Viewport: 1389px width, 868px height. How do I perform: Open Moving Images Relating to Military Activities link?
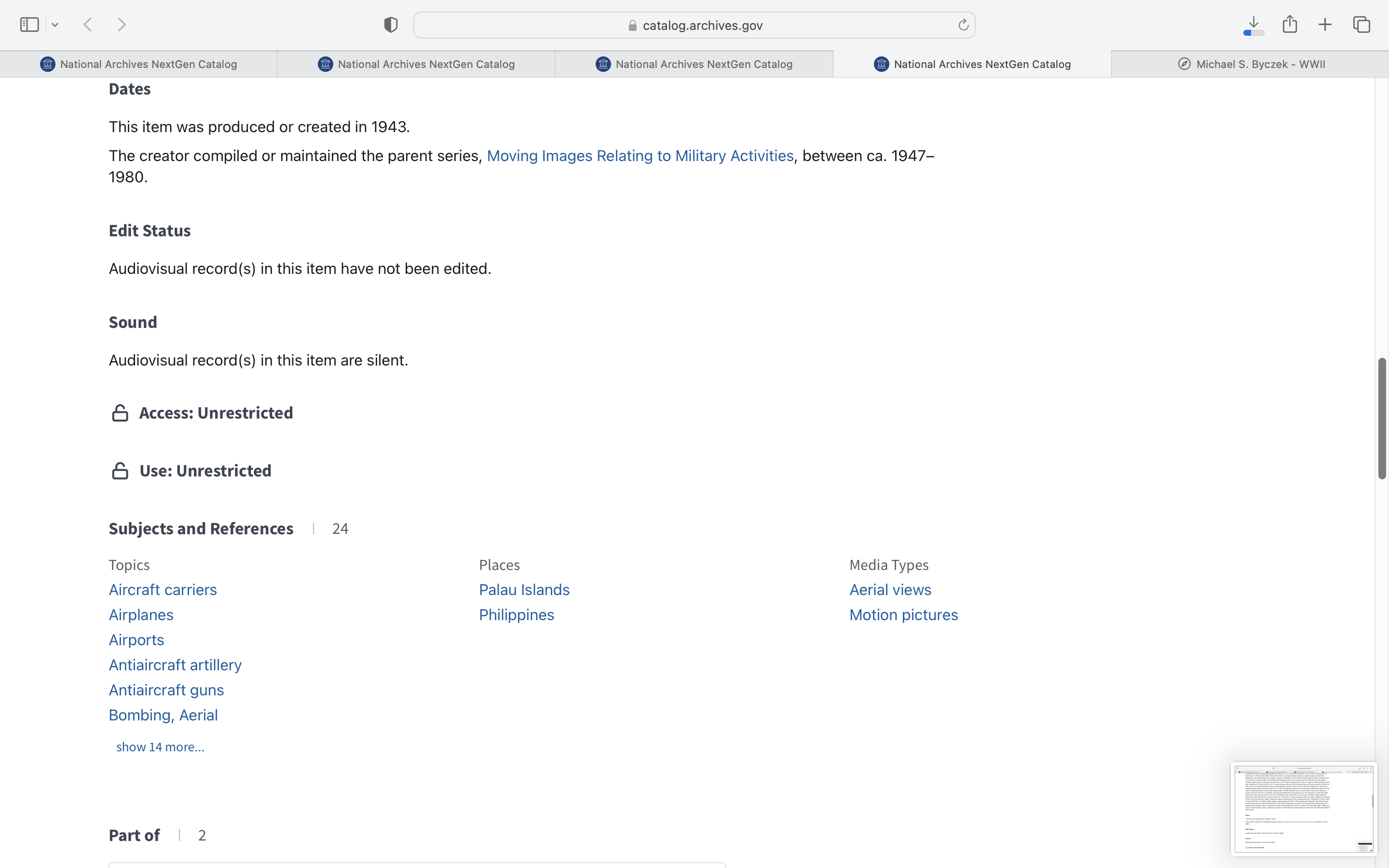click(640, 156)
